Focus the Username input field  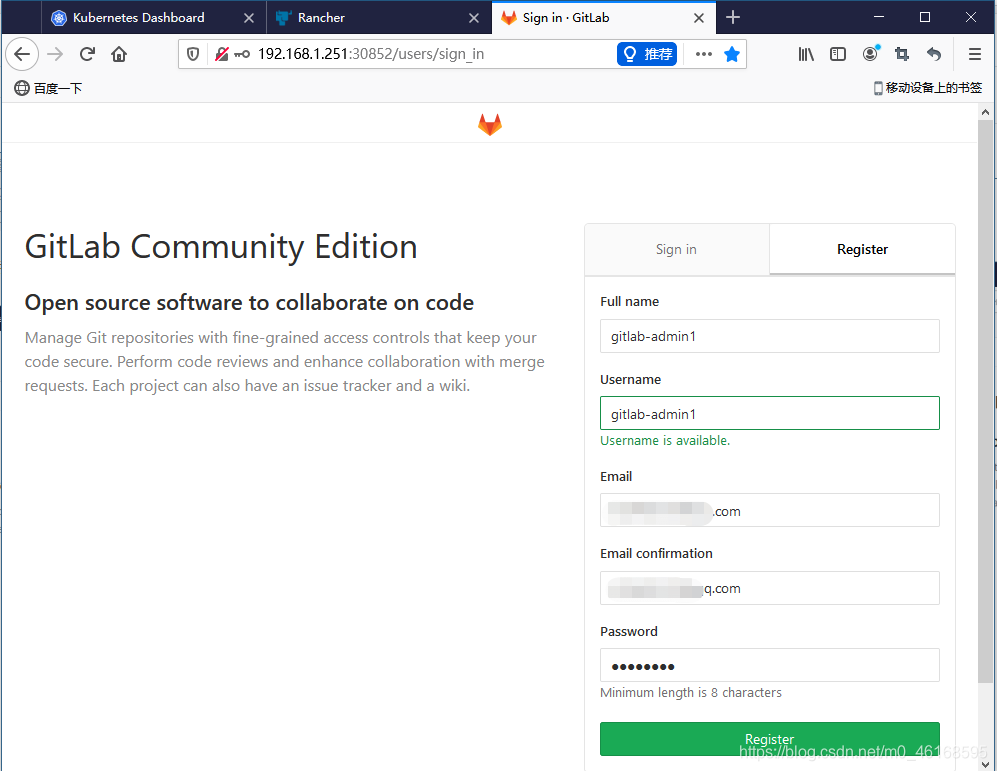(769, 414)
